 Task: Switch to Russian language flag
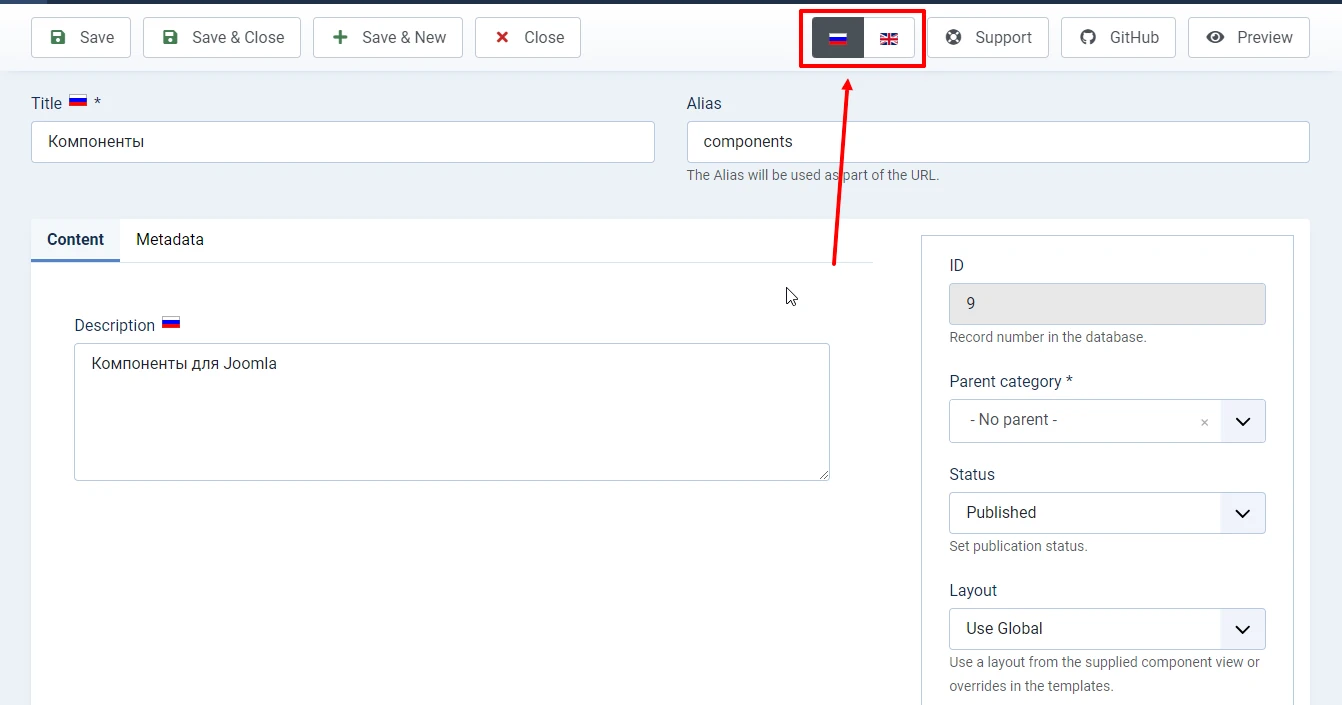(838, 38)
